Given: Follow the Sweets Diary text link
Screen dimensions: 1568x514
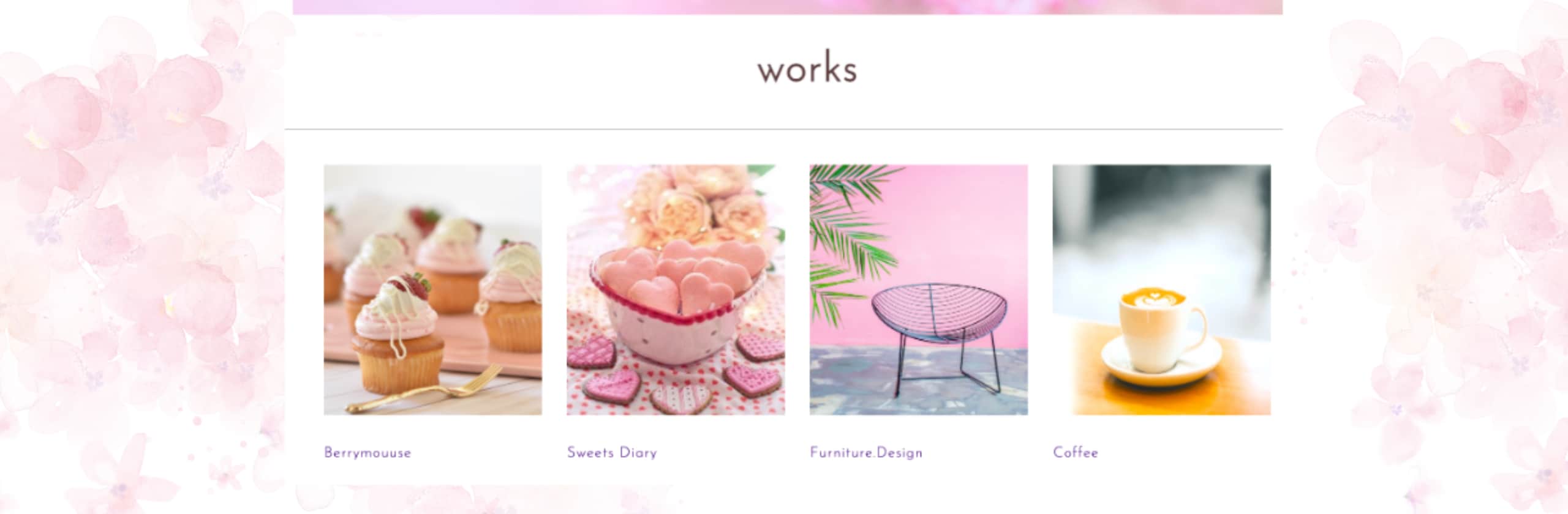Looking at the screenshot, I should click(612, 453).
